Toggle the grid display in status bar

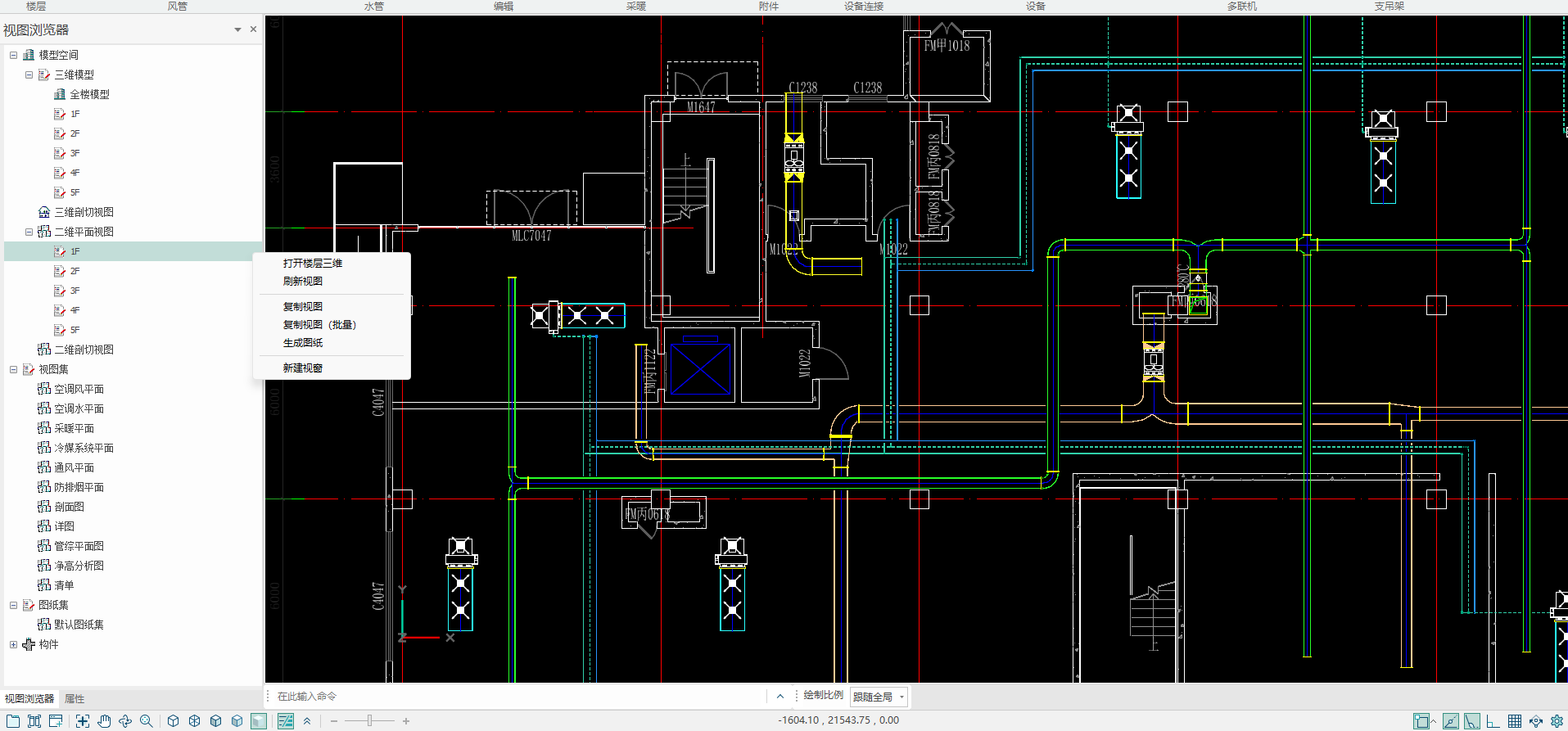click(1514, 721)
